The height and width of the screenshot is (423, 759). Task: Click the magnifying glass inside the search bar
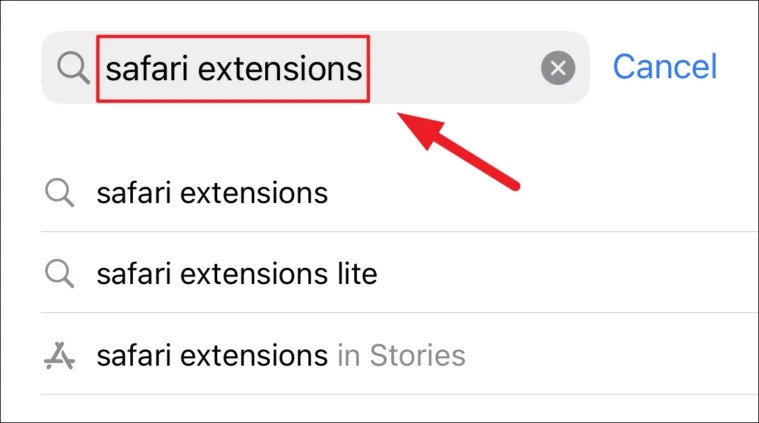tap(73, 68)
